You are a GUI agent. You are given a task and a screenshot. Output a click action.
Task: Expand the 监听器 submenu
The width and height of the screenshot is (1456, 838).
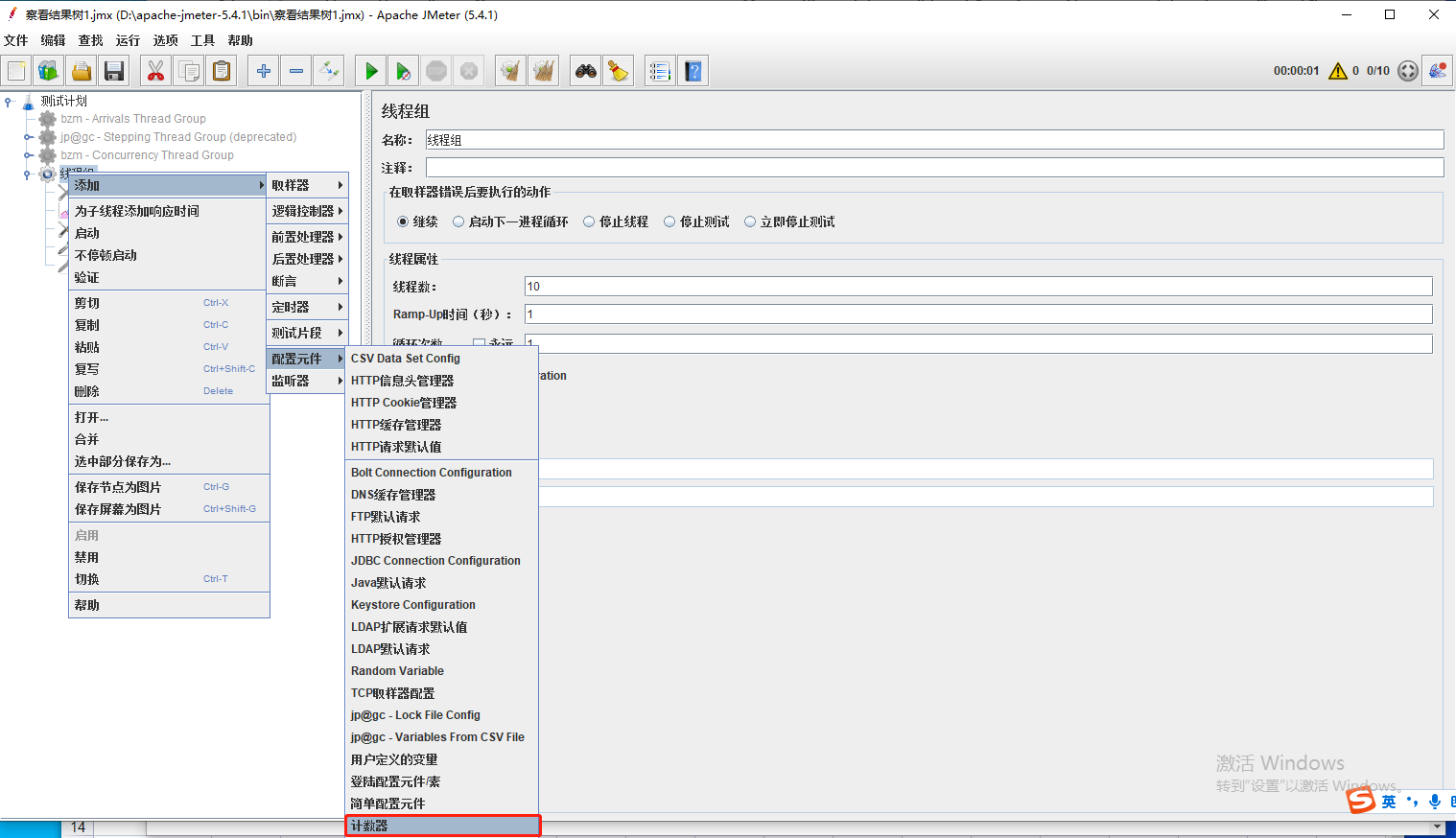307,381
